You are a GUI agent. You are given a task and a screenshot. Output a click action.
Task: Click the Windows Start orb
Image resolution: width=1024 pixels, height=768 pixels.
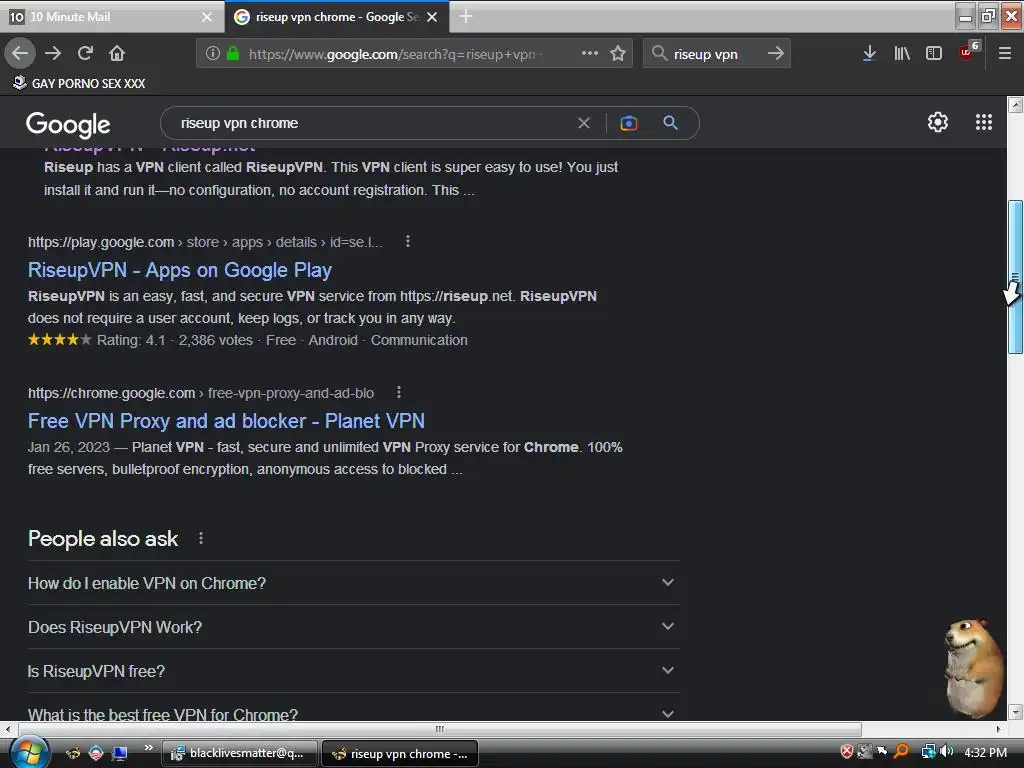pyautogui.click(x=28, y=752)
